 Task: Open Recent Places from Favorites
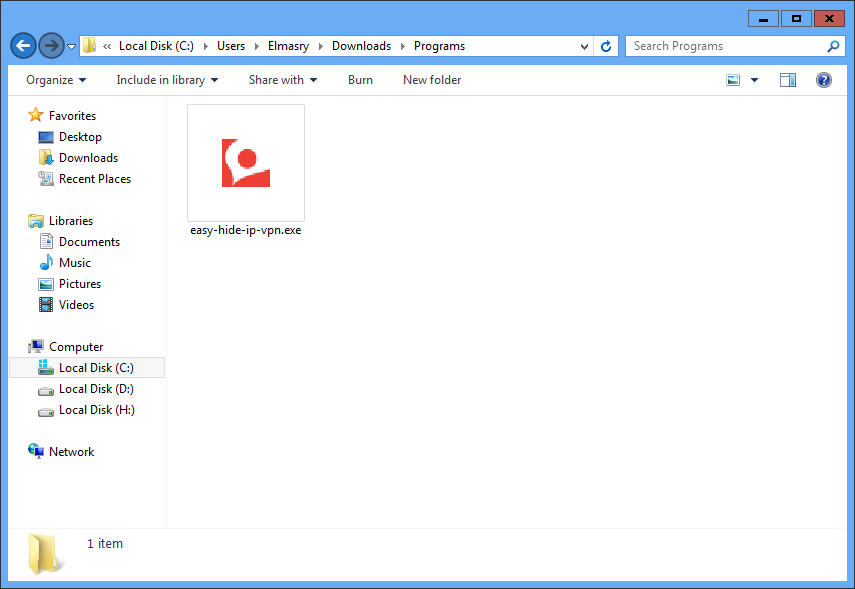point(95,179)
